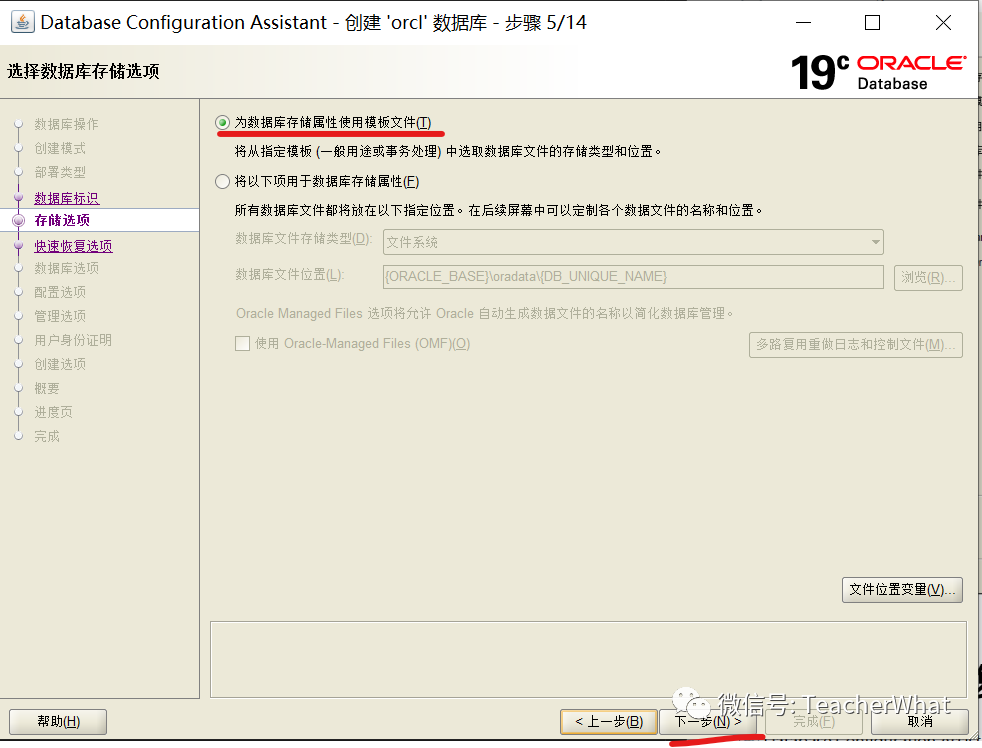Open 数据库文件存储类型 dropdown
The image size is (982, 748).
(633, 242)
